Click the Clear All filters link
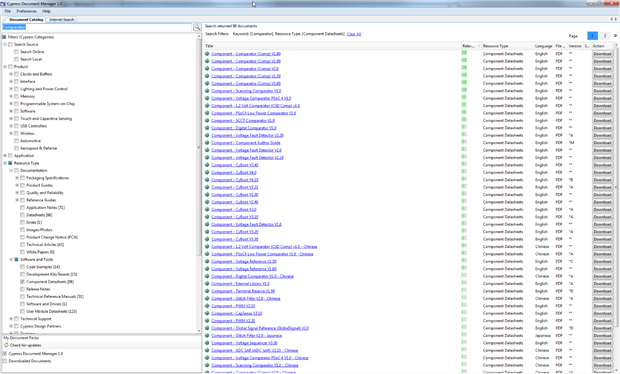This screenshot has width=620, height=374. click(x=354, y=34)
